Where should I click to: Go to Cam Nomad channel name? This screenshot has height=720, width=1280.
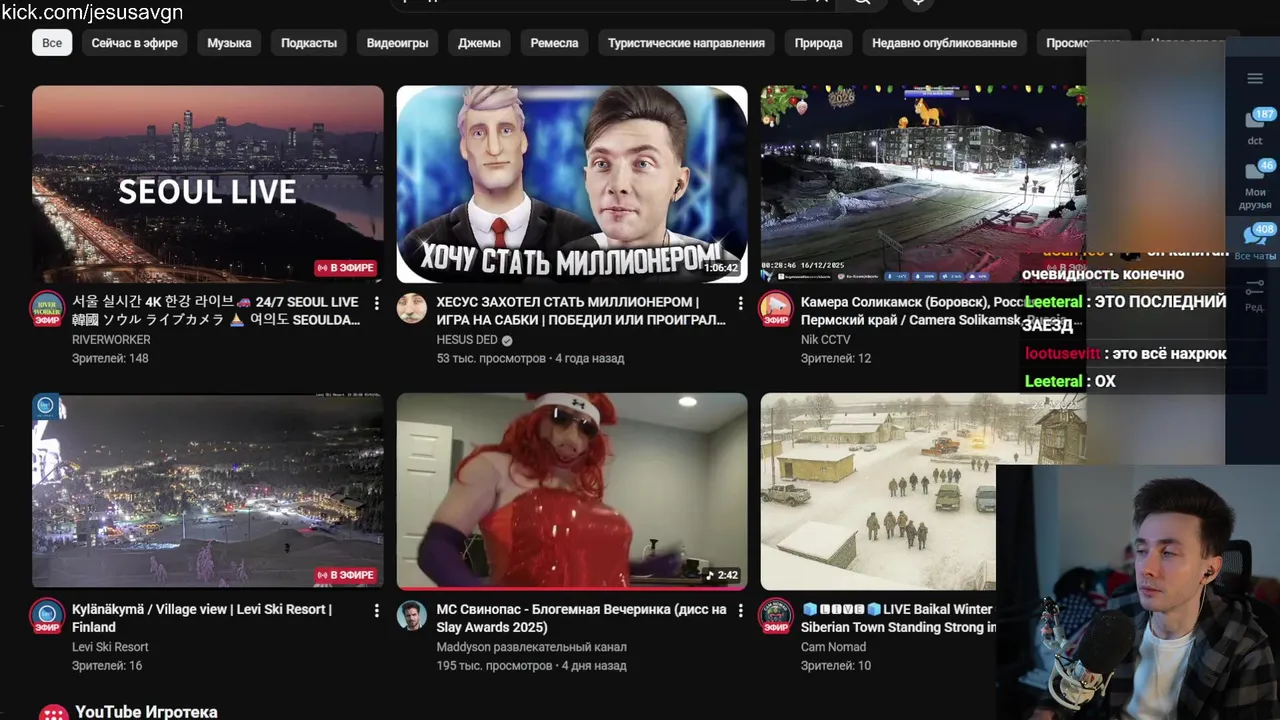[835, 647]
